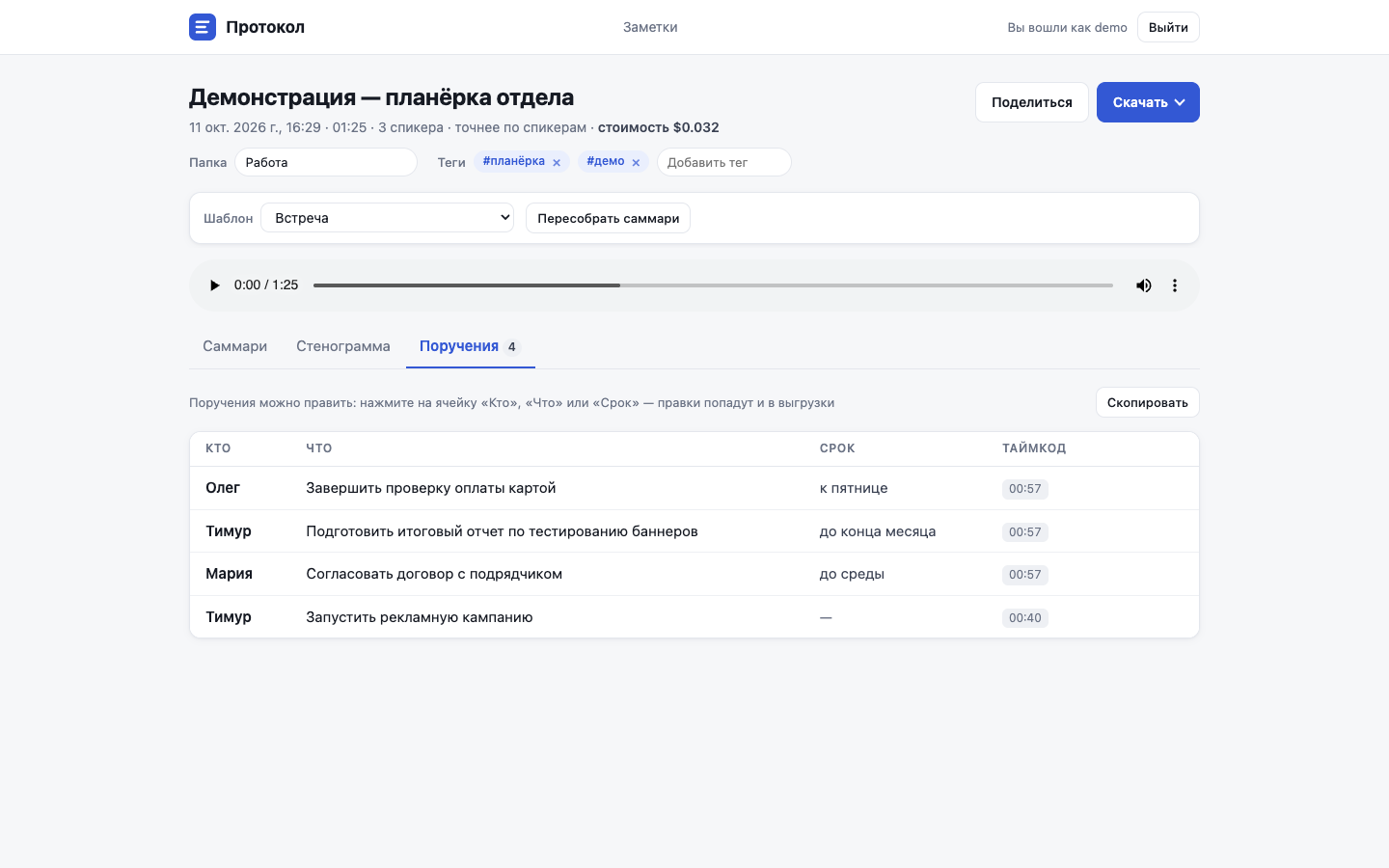Open the Скачать download dropdown
The width and height of the screenshot is (1389, 868).
pyautogui.click(x=1148, y=102)
